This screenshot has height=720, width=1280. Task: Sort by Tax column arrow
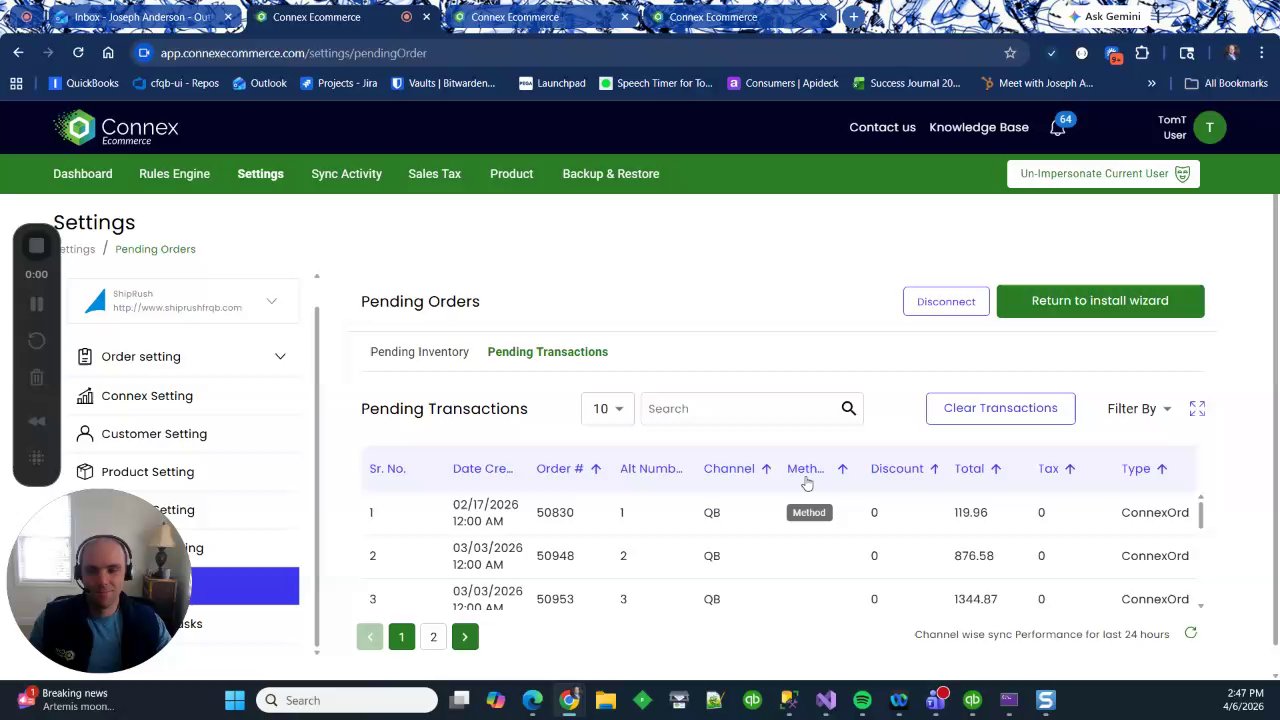coord(1069,469)
